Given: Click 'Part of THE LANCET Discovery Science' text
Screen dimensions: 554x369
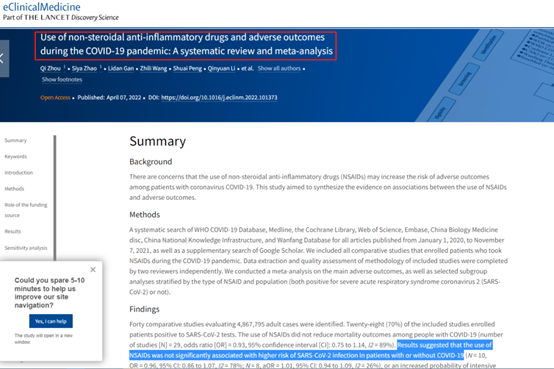Looking at the screenshot, I should [x=61, y=17].
